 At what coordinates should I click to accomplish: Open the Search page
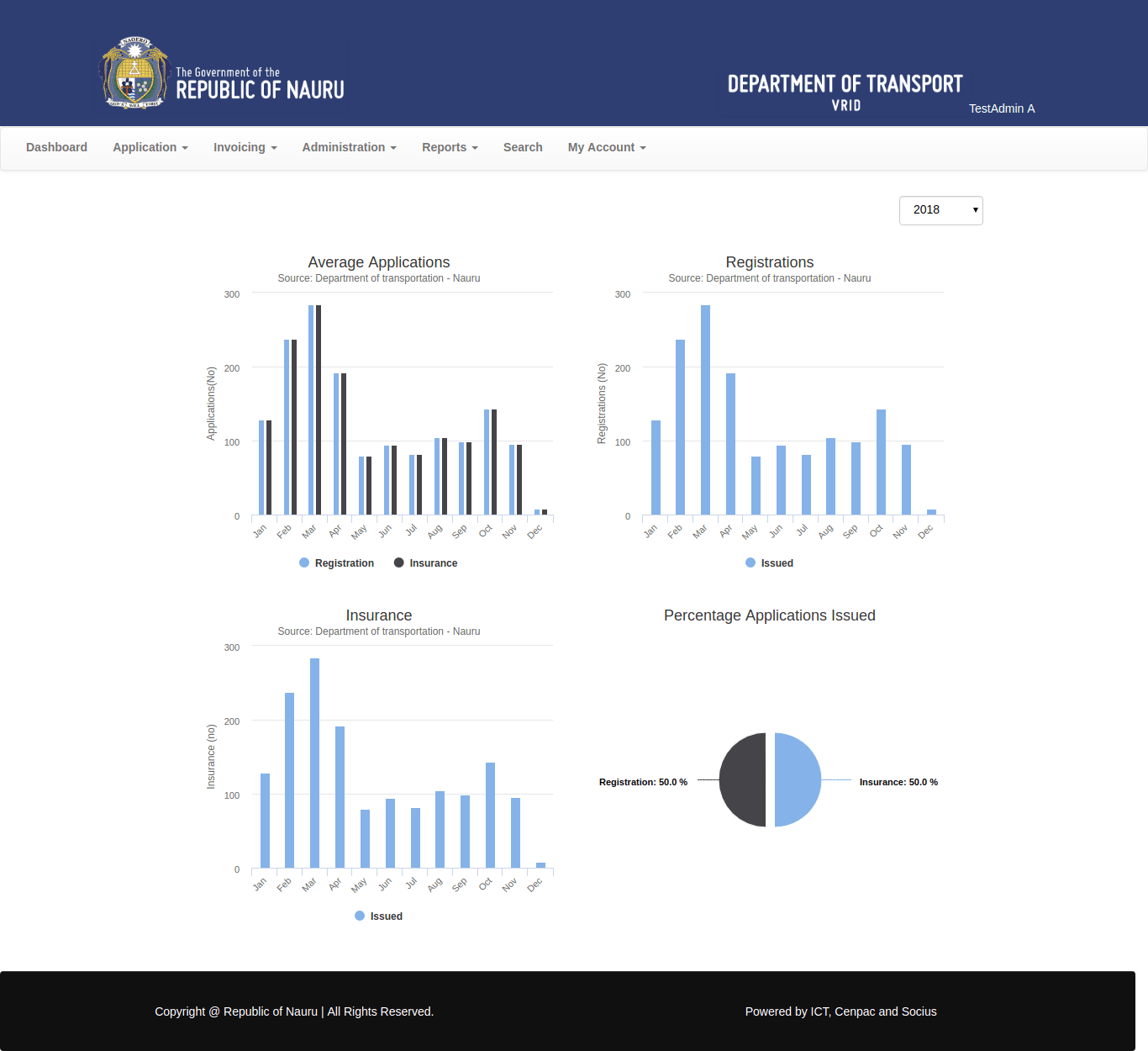click(x=523, y=147)
